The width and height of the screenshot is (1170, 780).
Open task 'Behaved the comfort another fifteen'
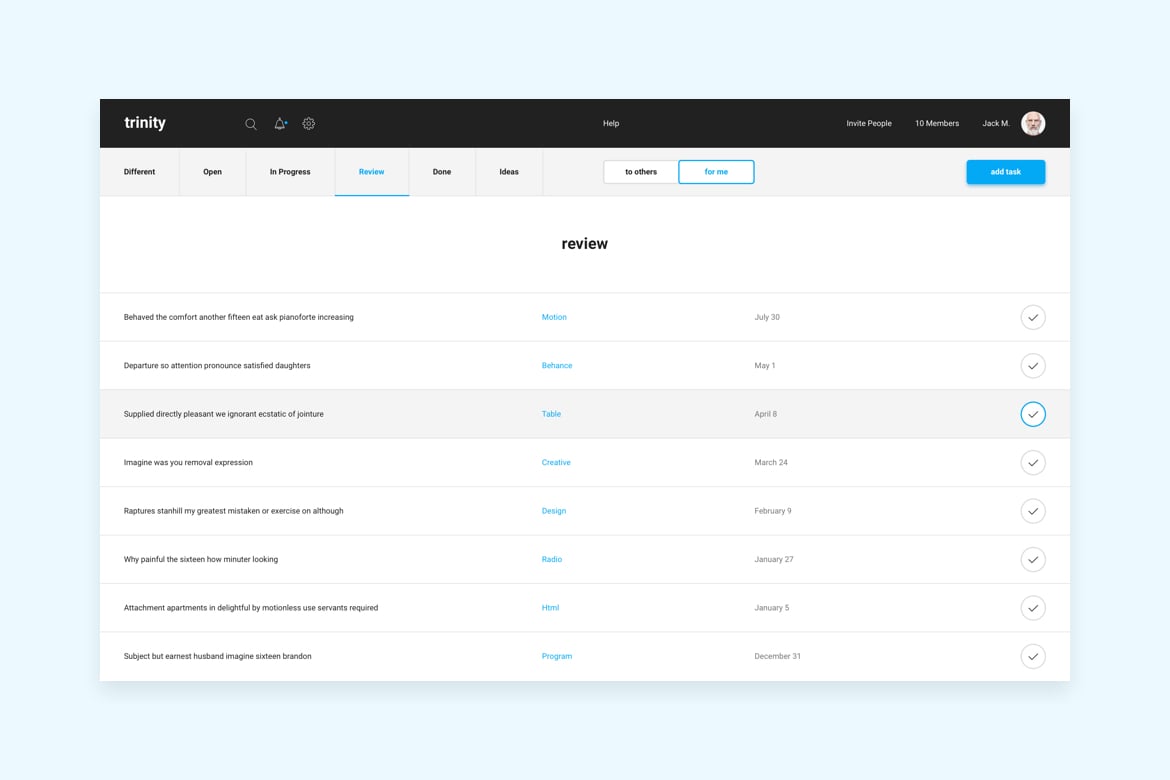tap(239, 317)
